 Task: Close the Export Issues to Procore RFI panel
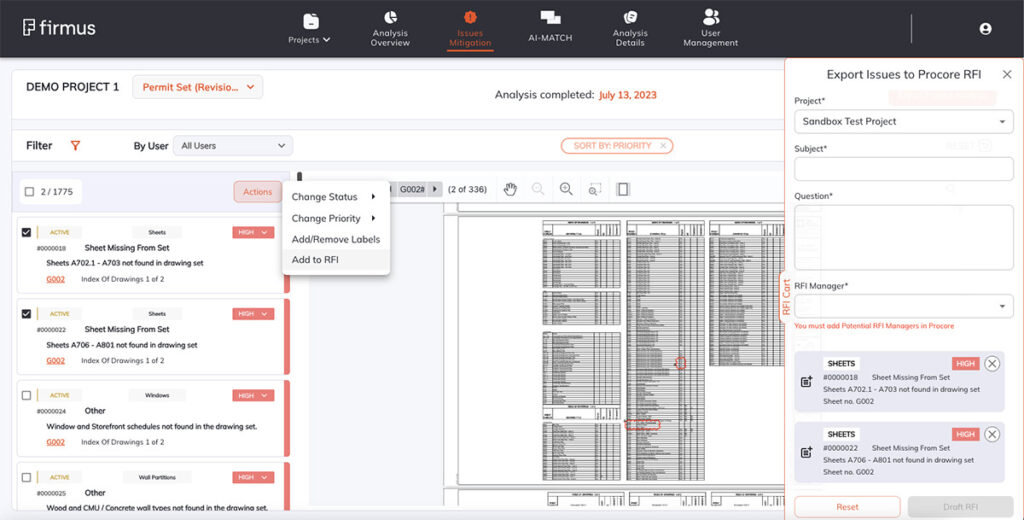coord(1007,74)
